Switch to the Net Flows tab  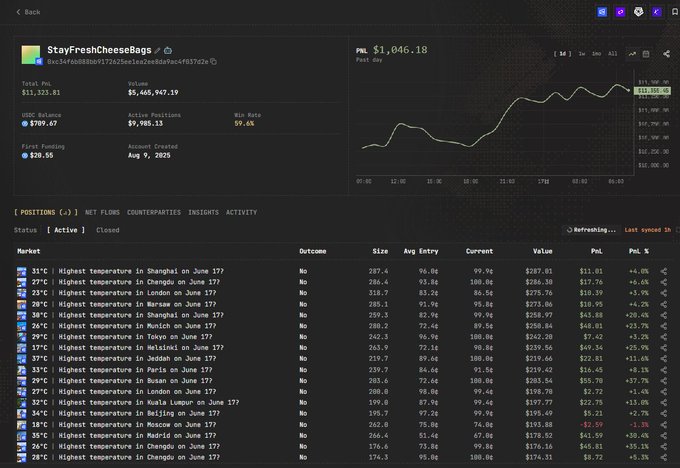coord(102,212)
